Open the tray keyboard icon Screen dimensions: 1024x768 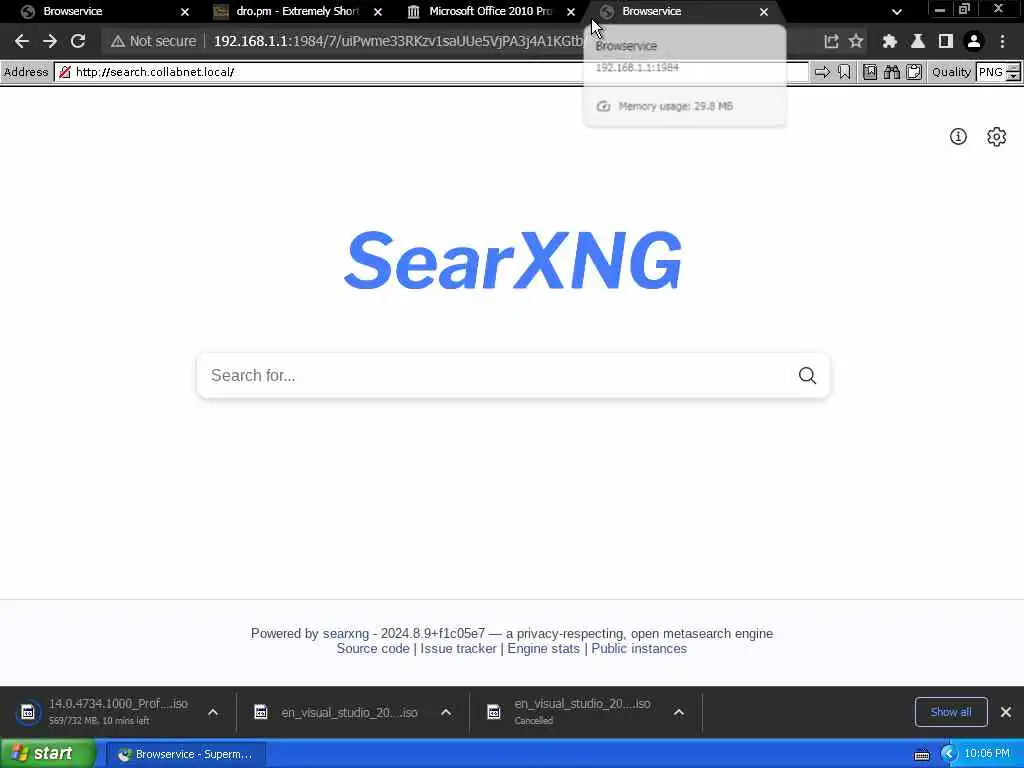921,755
